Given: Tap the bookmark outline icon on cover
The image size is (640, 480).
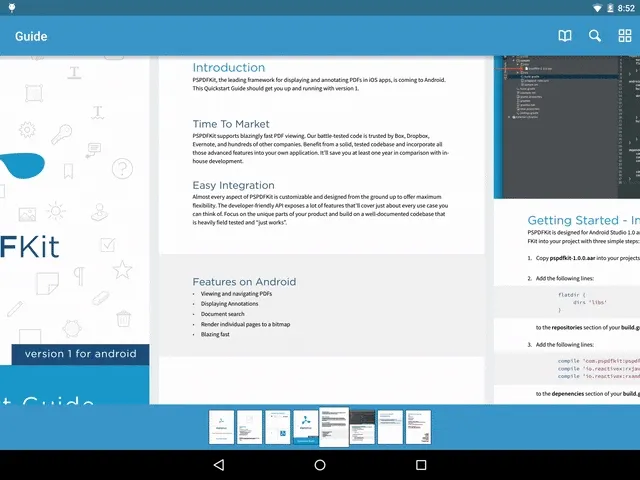Looking at the screenshot, I should coord(68,171).
